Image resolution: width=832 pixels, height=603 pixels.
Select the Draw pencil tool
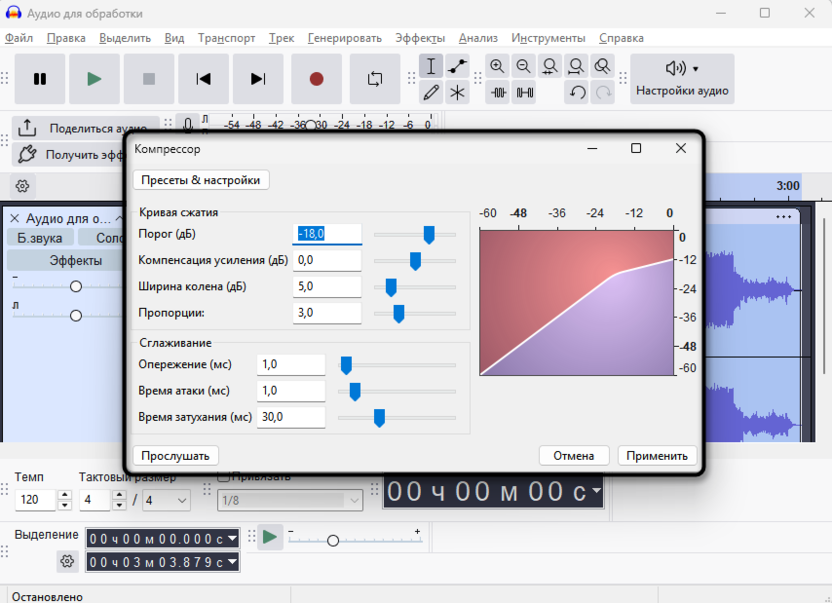431,93
